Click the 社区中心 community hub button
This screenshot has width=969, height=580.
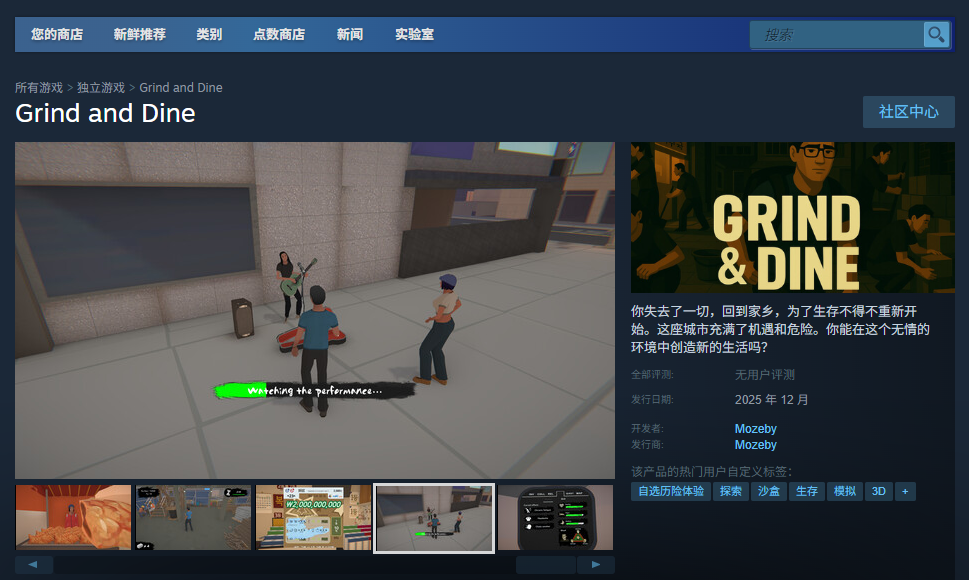[908, 111]
